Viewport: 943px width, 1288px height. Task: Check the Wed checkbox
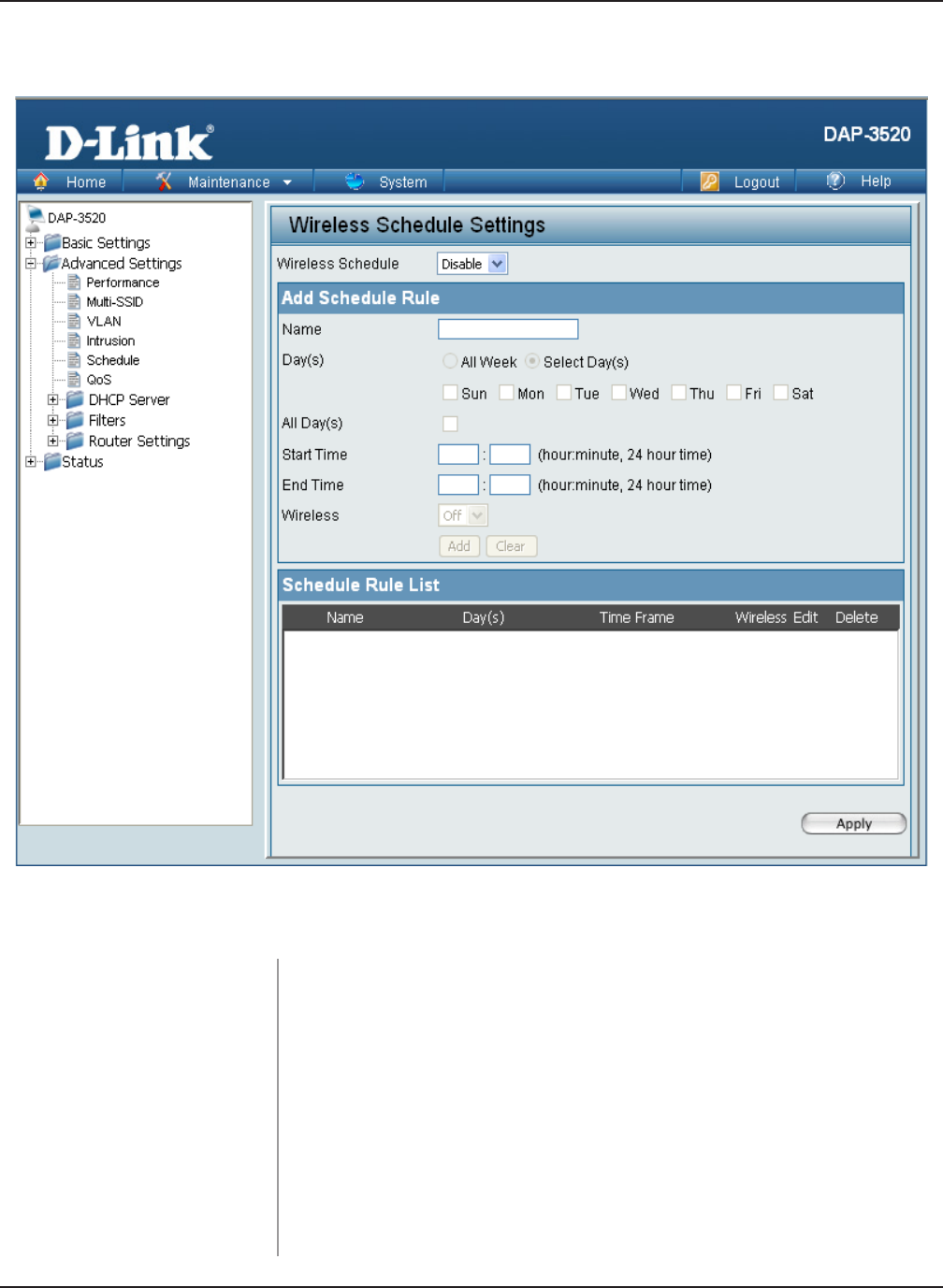(618, 393)
